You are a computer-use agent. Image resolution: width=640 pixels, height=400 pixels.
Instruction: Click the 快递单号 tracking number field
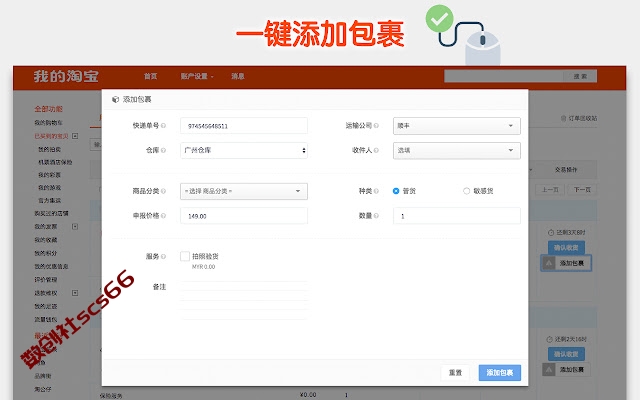click(244, 126)
